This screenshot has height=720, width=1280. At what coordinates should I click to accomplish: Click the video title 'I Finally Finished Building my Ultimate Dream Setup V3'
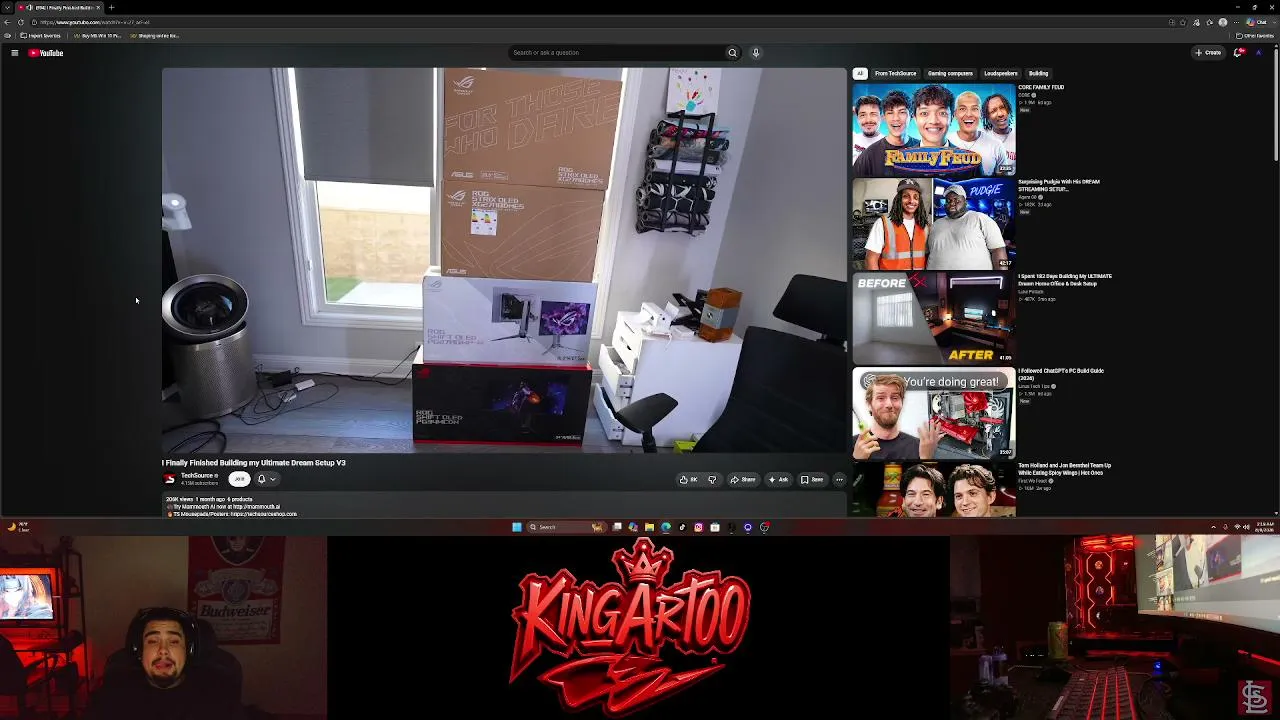254,463
